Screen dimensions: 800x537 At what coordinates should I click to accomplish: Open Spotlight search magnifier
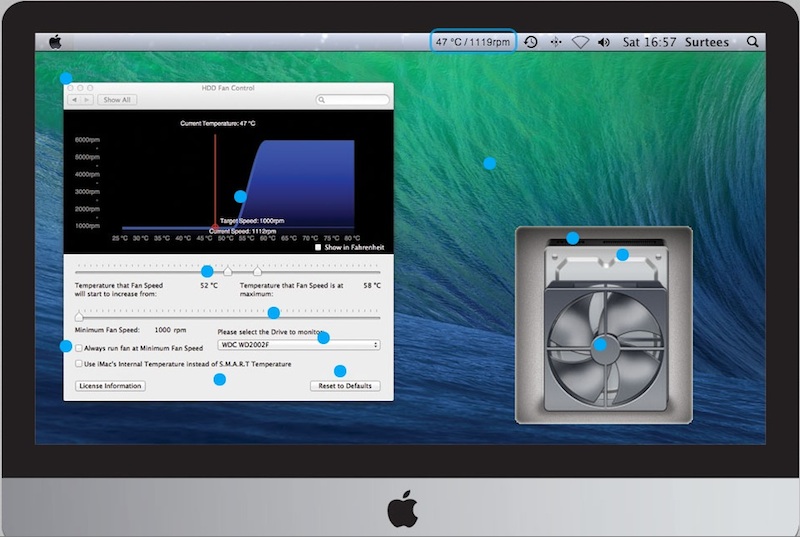[752, 42]
